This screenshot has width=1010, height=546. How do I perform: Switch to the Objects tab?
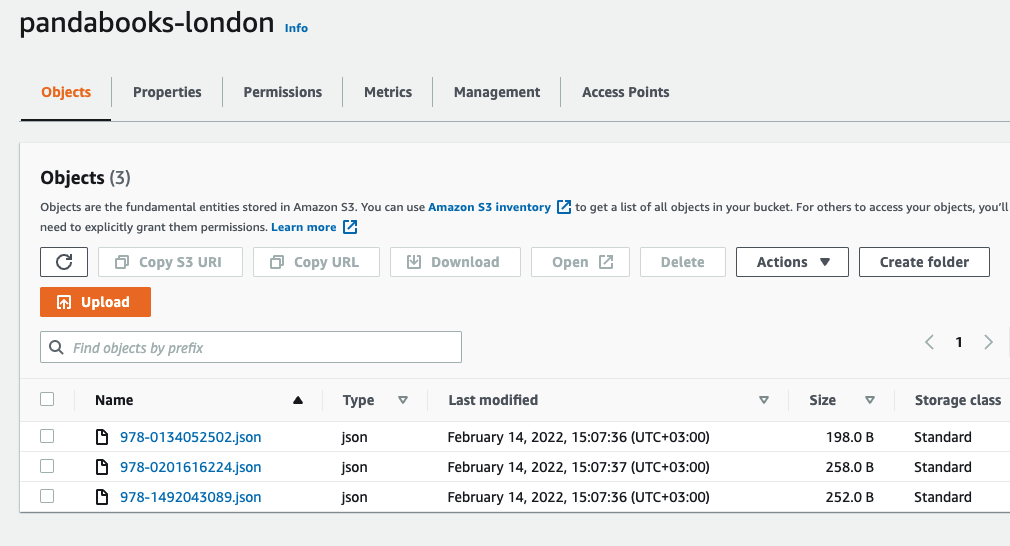[66, 92]
